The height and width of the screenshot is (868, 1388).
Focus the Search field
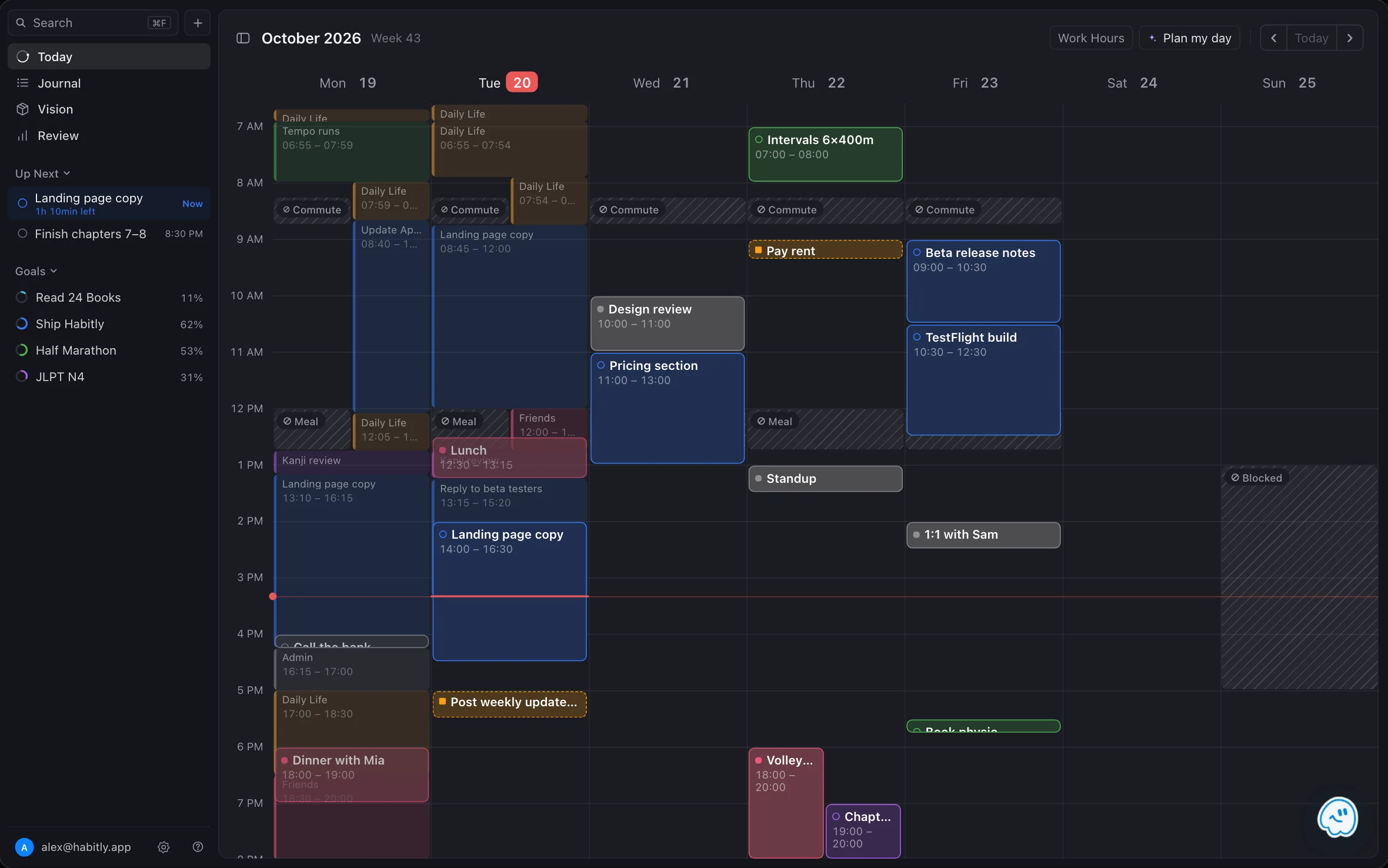(93, 23)
